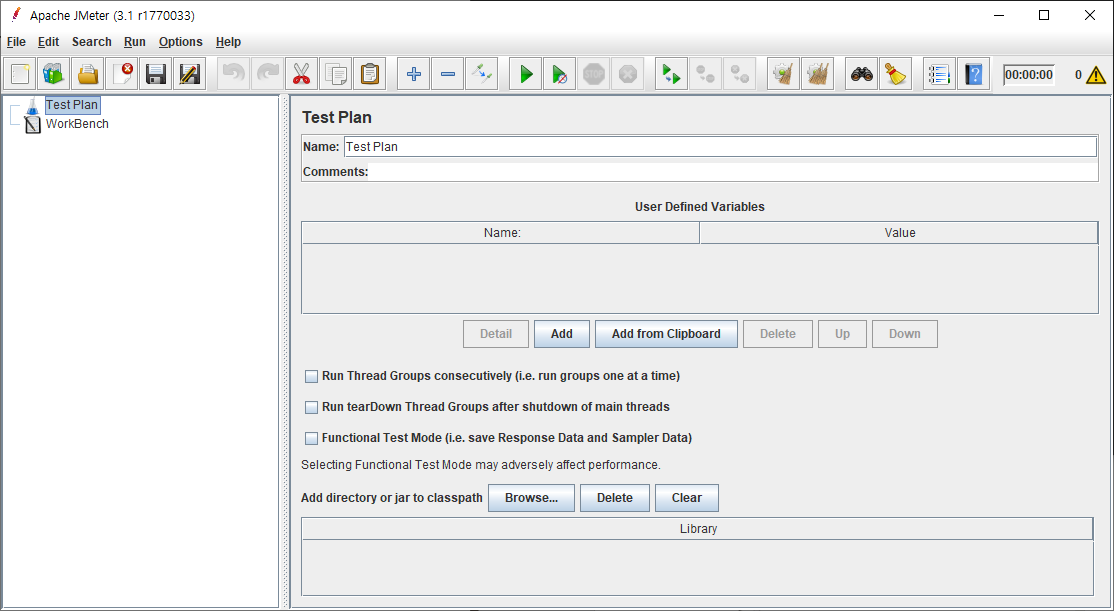
Task: Click Delete button next to Browse
Action: tap(615, 498)
